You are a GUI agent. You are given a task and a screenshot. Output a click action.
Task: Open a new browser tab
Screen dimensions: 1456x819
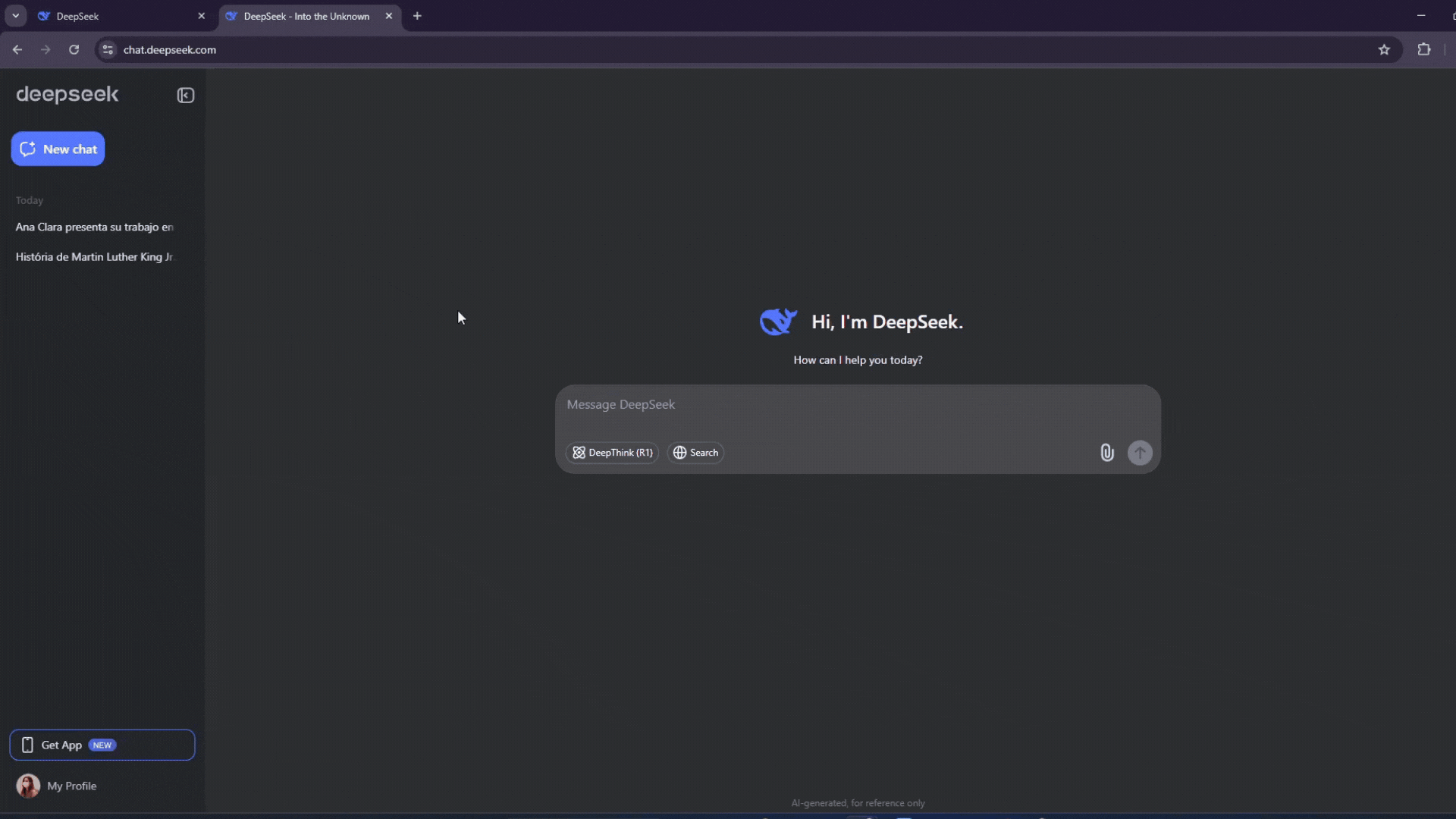click(x=417, y=16)
